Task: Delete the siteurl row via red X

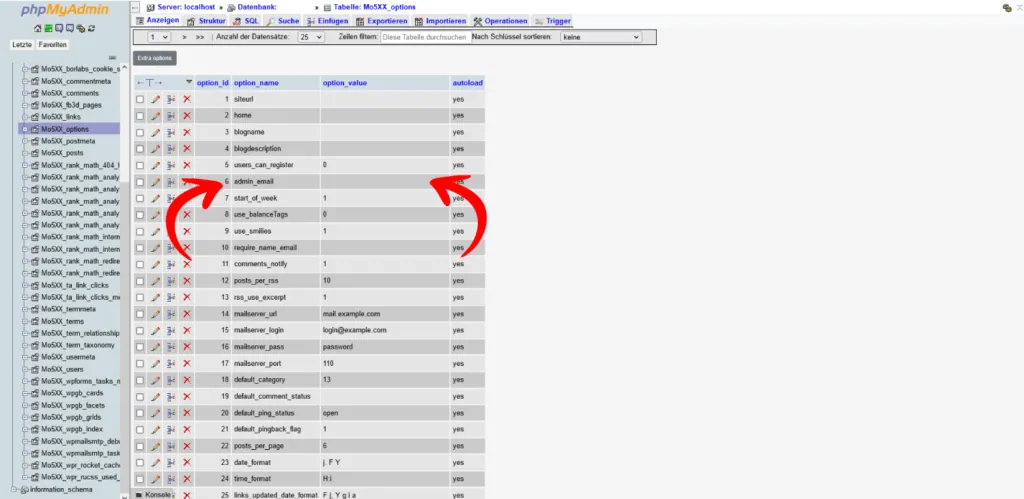Action: point(187,99)
